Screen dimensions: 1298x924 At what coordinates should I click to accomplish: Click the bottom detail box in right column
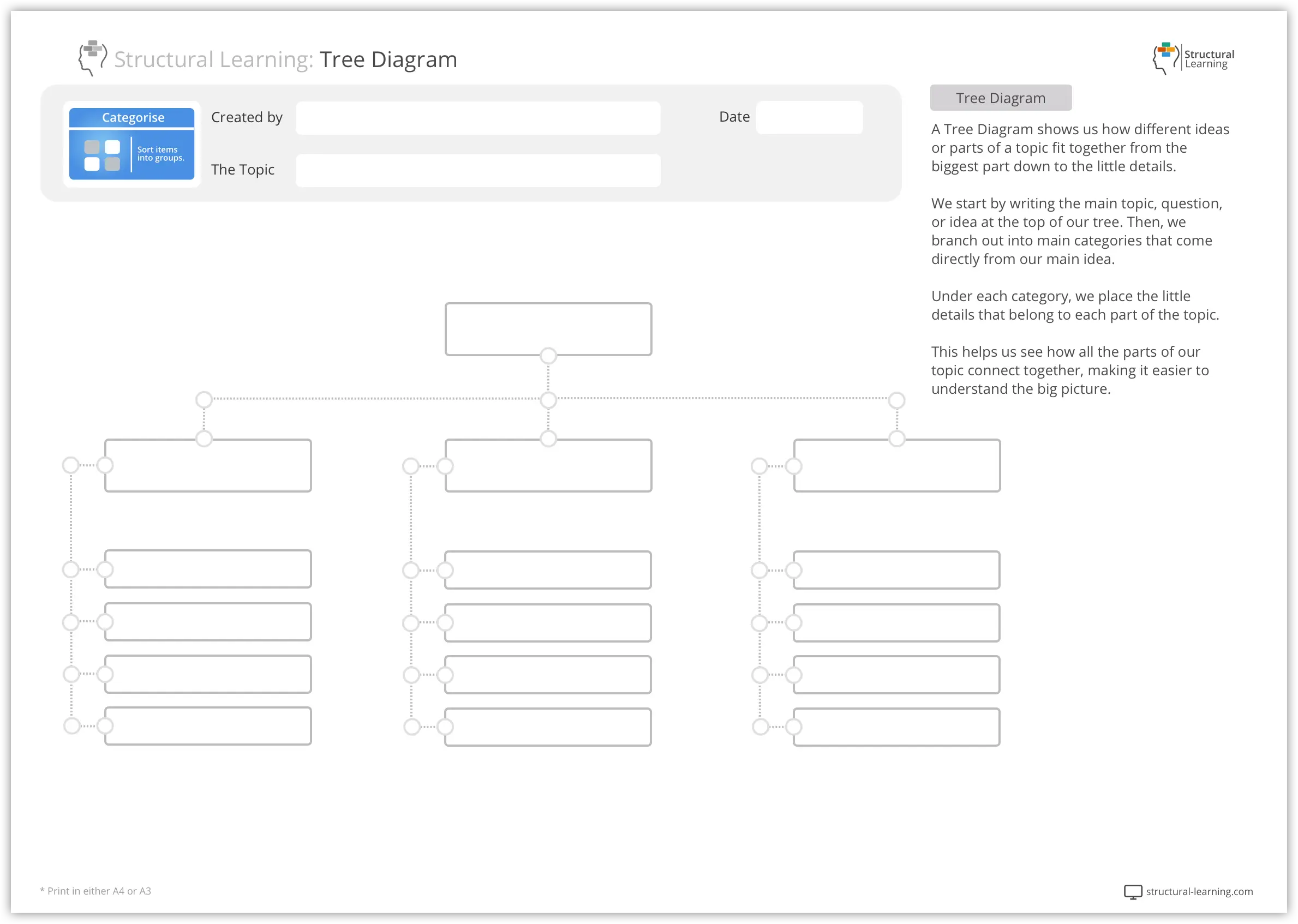[897, 727]
